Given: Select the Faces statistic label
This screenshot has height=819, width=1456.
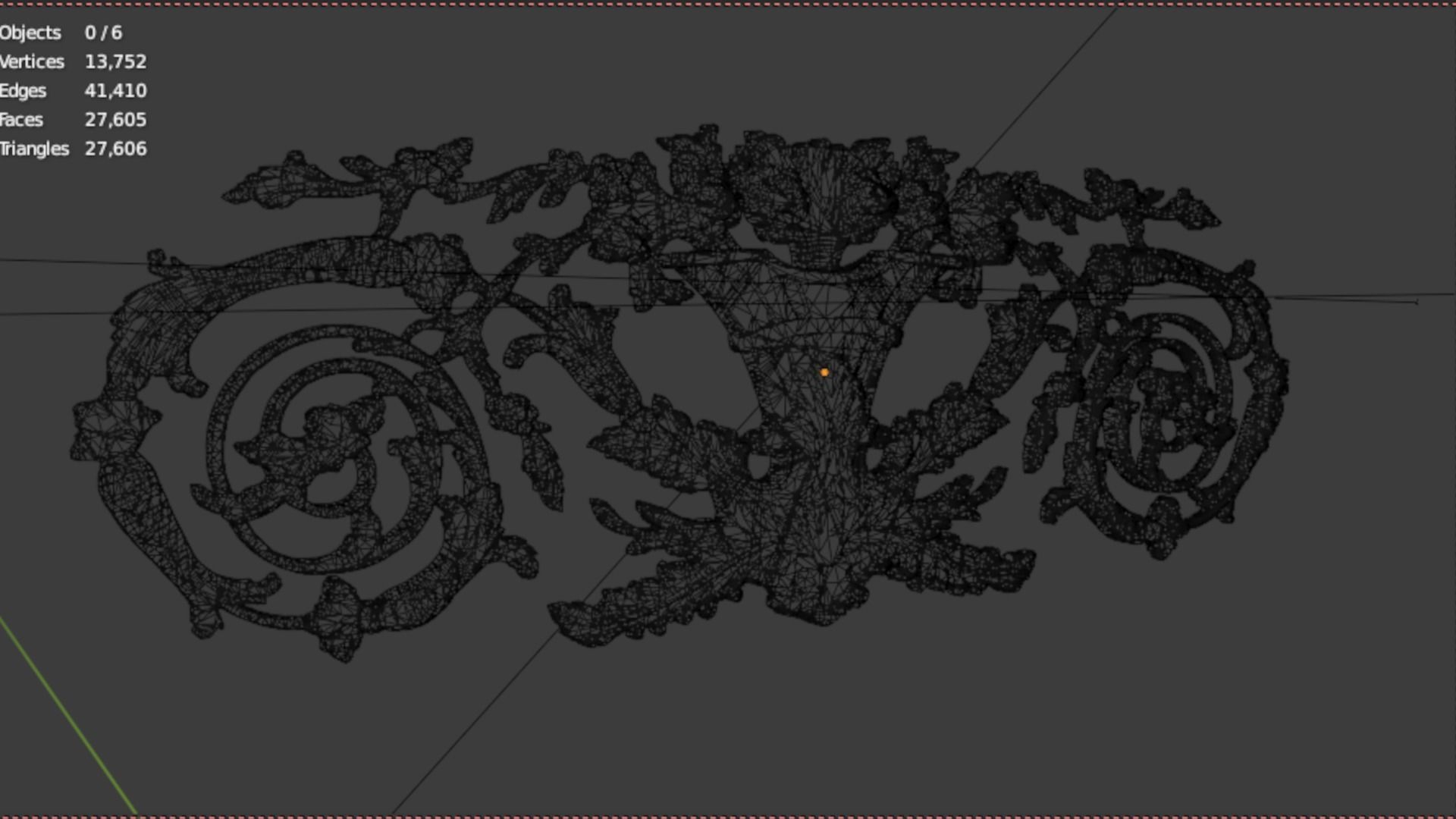Looking at the screenshot, I should 21,120.
